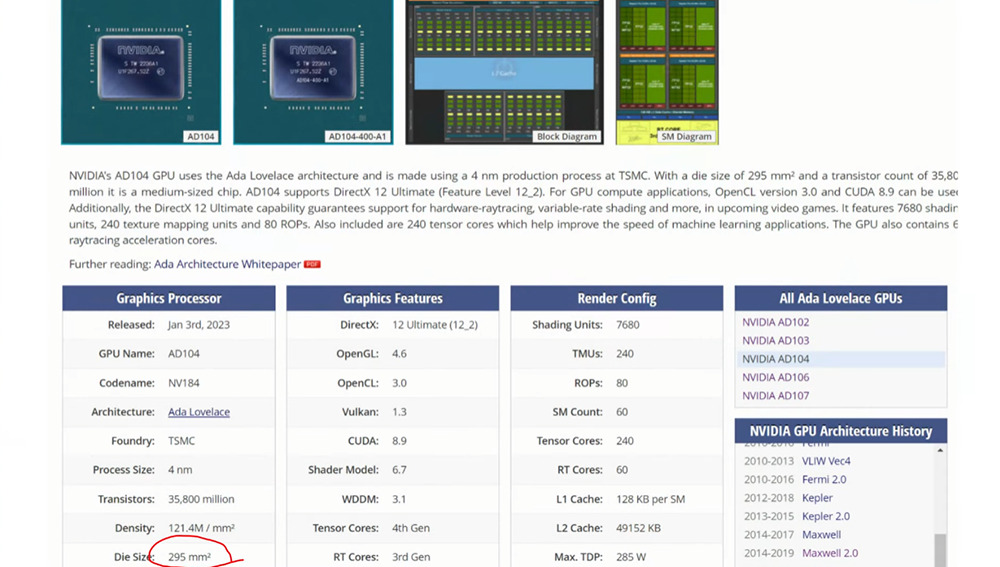
Task: Click the WDDM value '3.1'
Action: click(399, 499)
